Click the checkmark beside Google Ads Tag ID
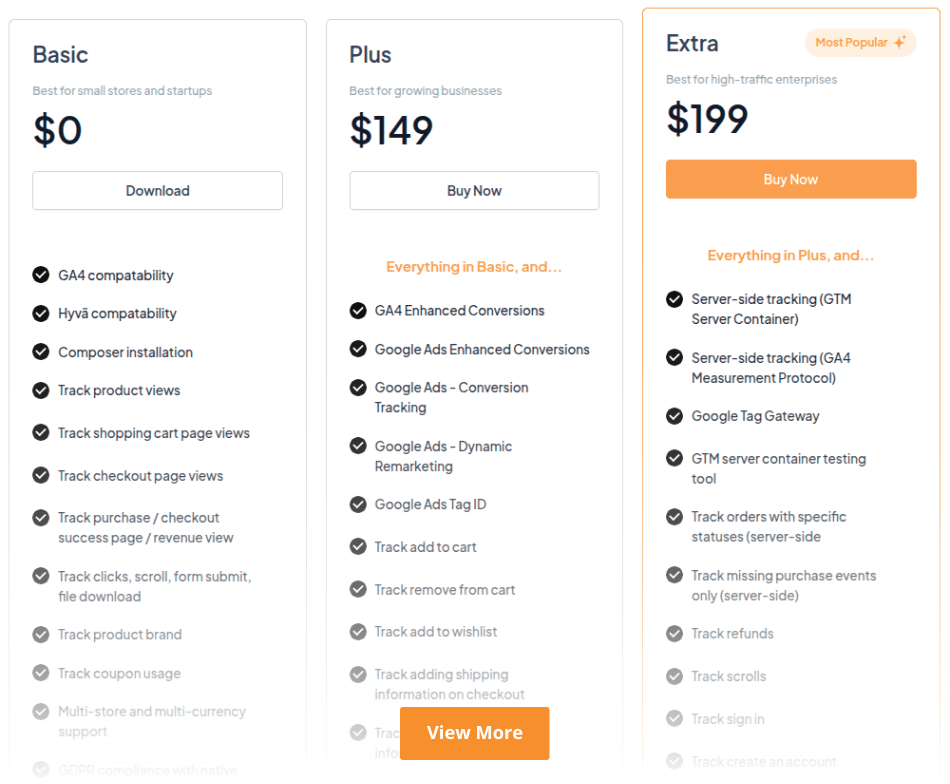Screen dimensions: 950x784 tap(358, 504)
